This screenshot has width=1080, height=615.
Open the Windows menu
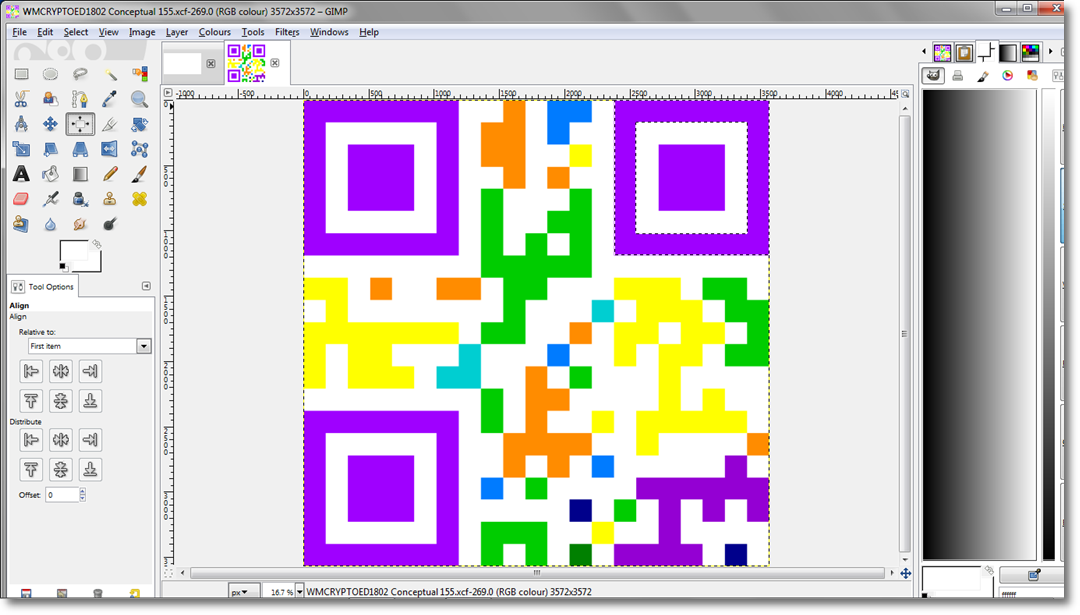tap(329, 32)
